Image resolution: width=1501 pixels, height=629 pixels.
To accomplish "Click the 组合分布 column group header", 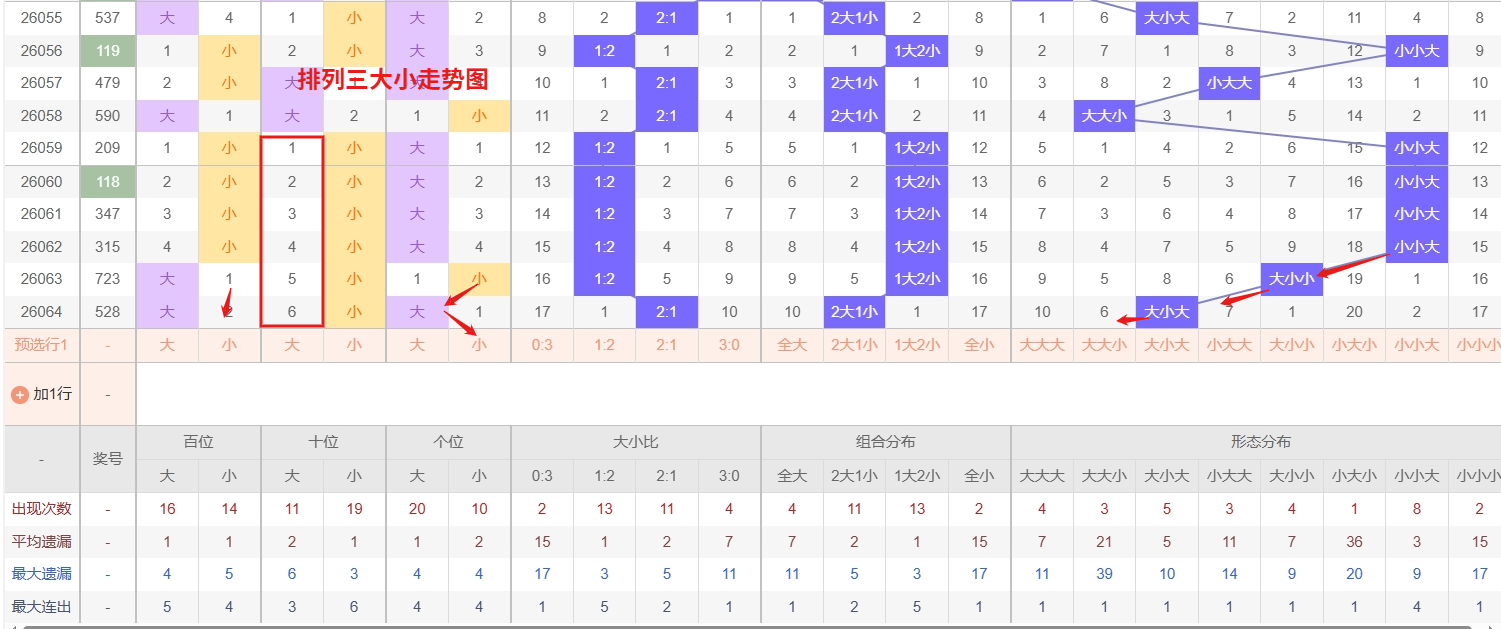I will pos(886,441).
